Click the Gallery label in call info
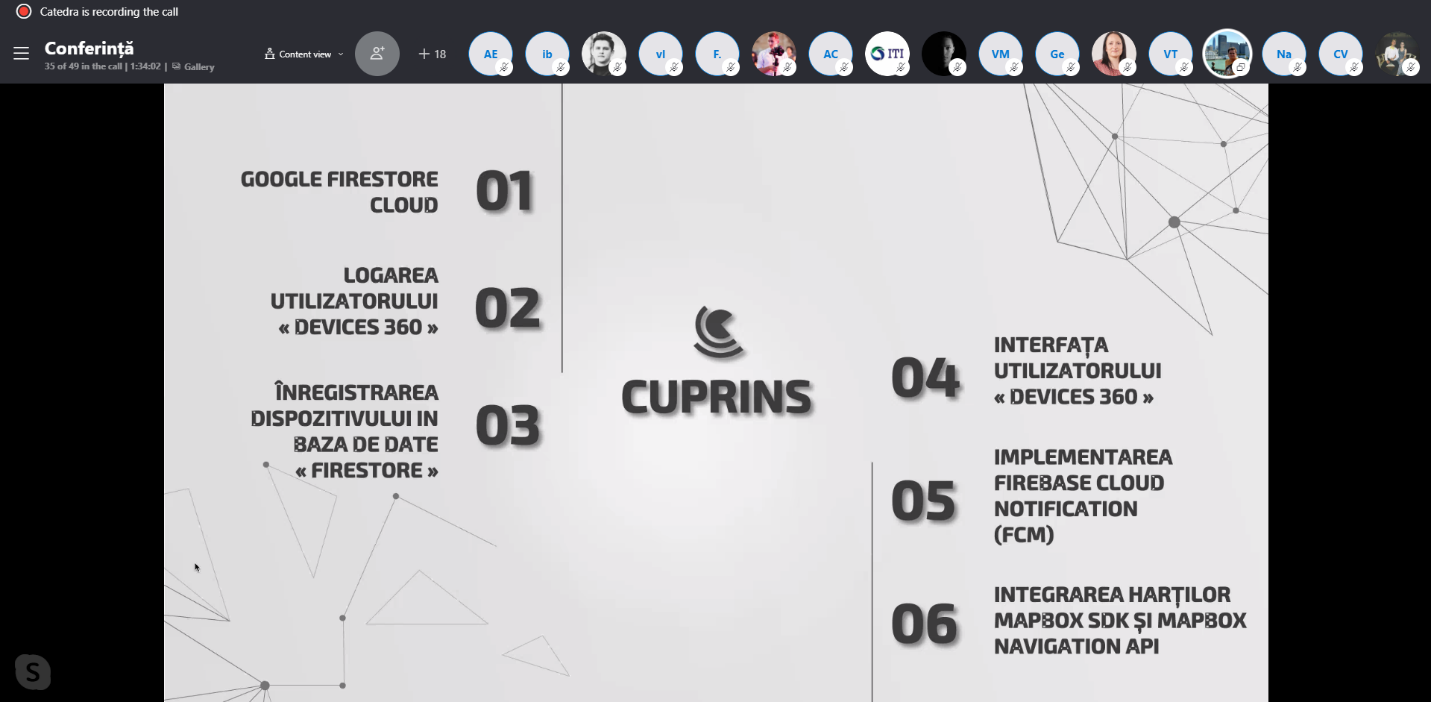This screenshot has width=1431, height=702. click(x=193, y=67)
